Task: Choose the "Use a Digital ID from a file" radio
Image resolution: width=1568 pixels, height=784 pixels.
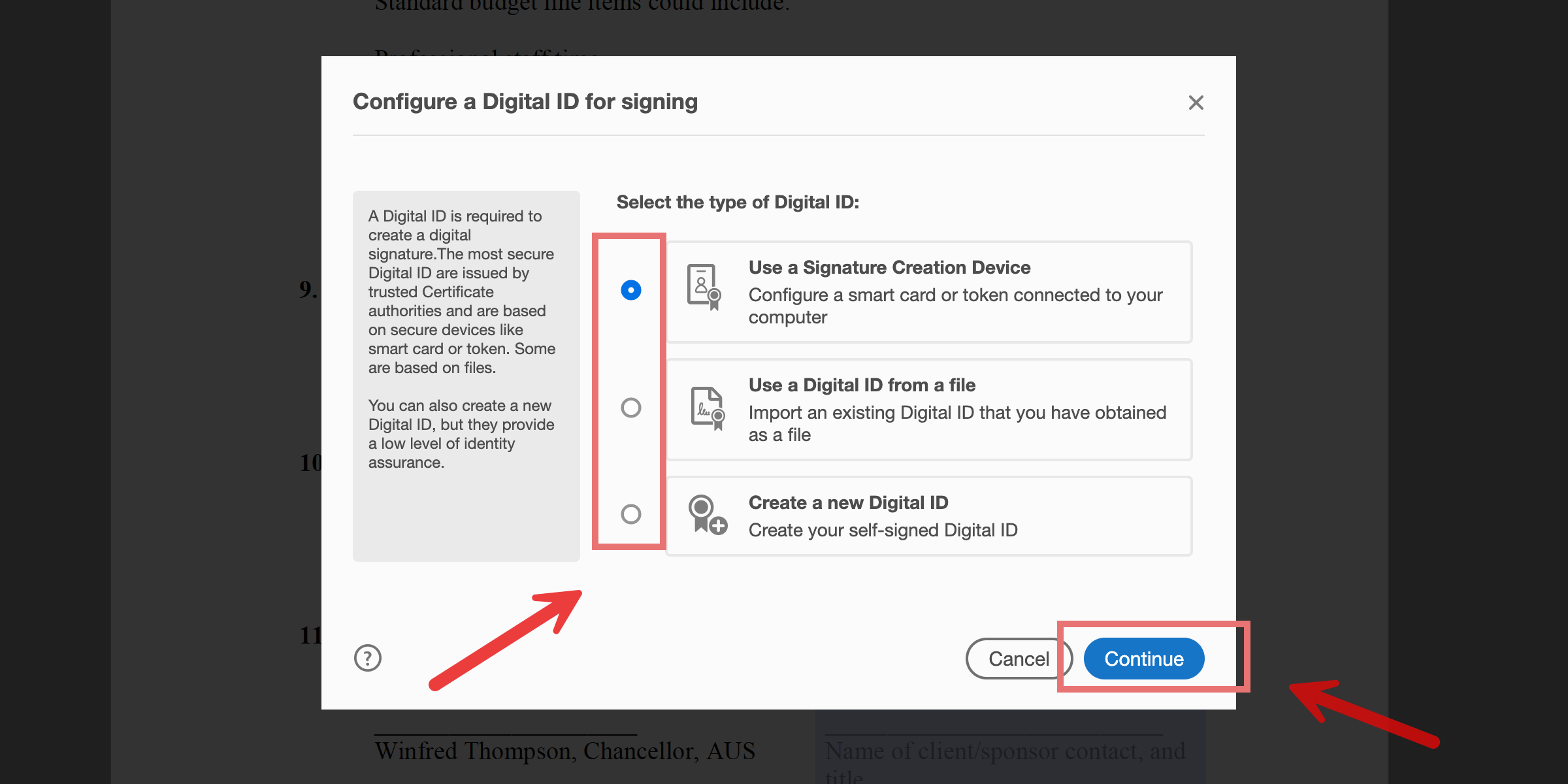Action: (629, 408)
